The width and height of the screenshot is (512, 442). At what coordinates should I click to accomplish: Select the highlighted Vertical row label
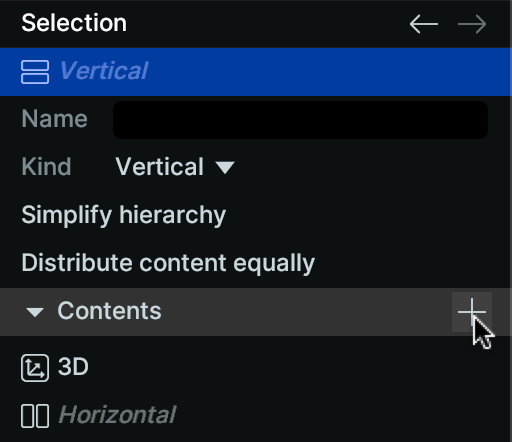pyautogui.click(x=104, y=71)
